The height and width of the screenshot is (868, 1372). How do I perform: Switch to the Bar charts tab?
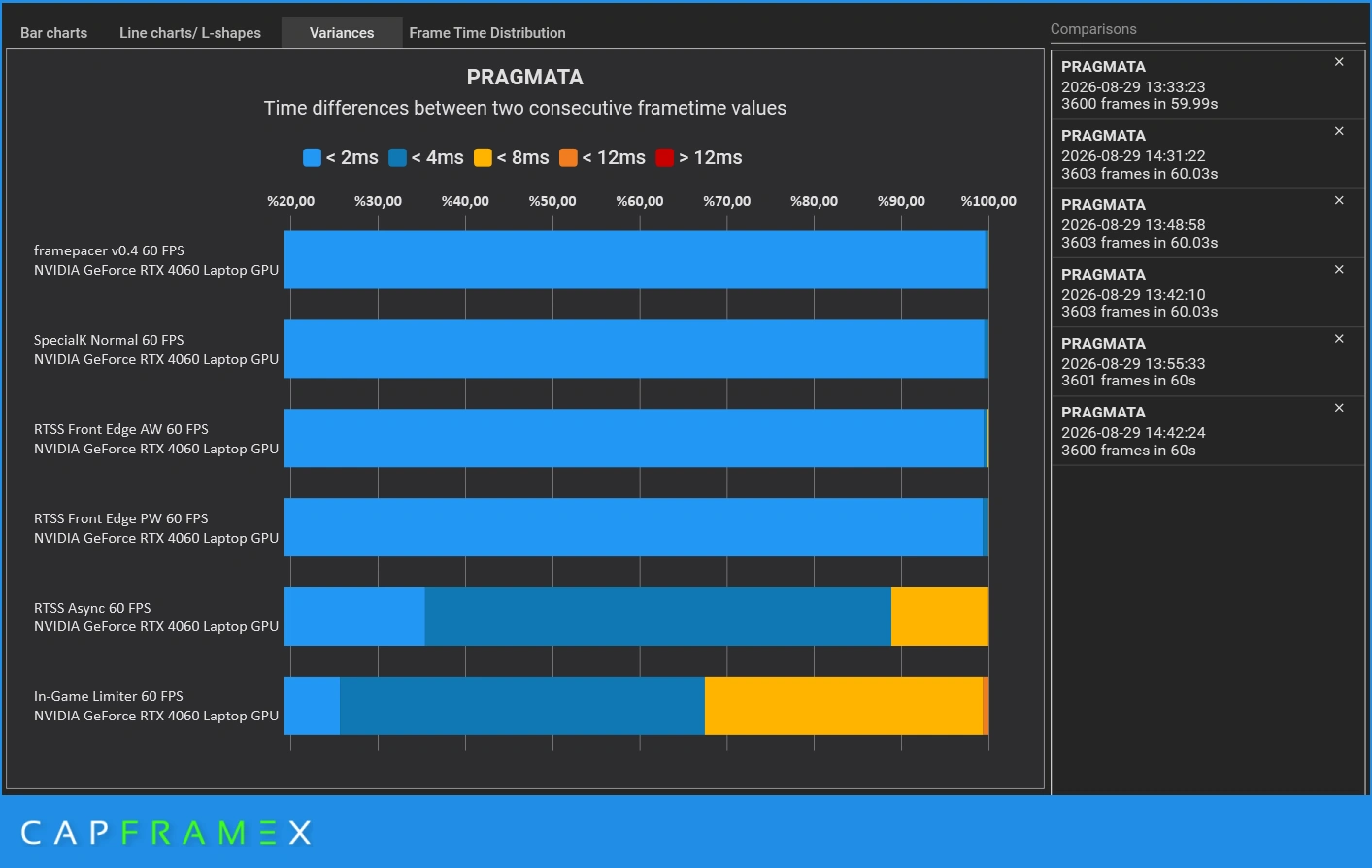53,33
